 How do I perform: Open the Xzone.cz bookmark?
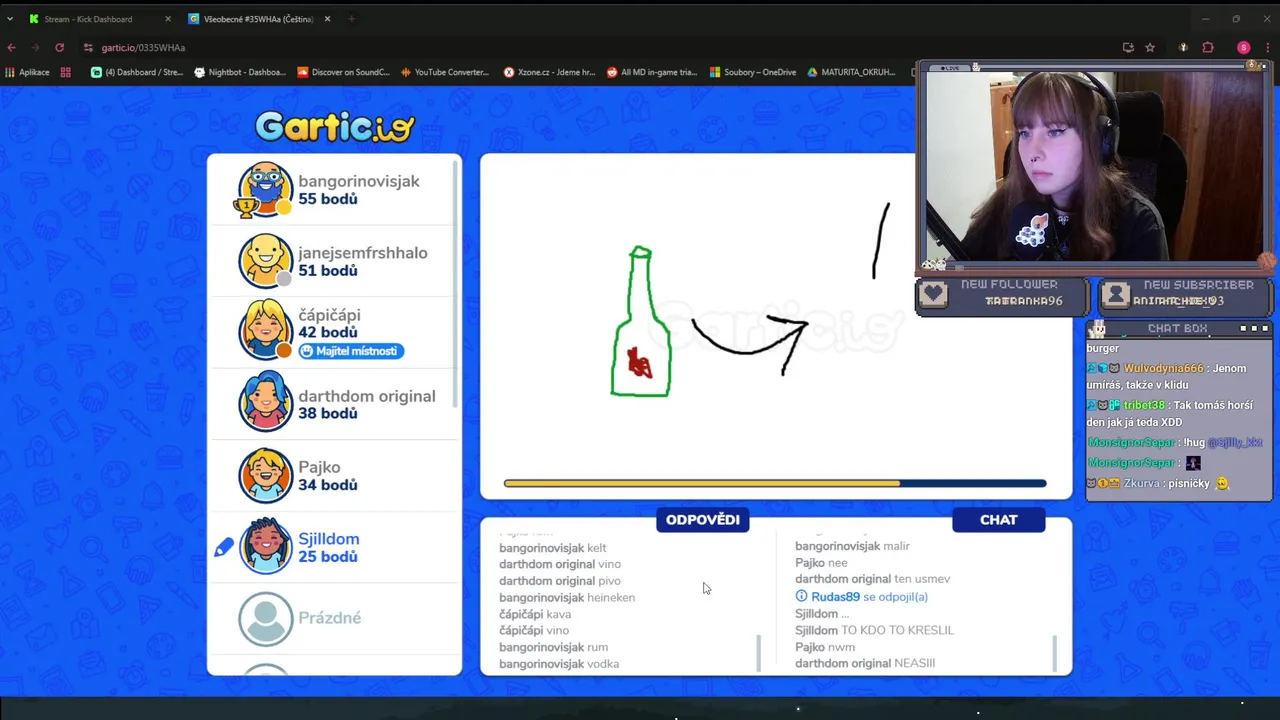click(549, 72)
